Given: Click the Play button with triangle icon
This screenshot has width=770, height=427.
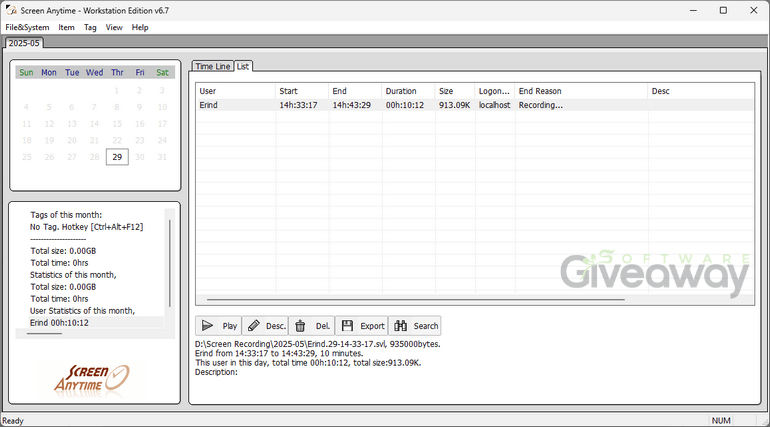Looking at the screenshot, I should [219, 326].
